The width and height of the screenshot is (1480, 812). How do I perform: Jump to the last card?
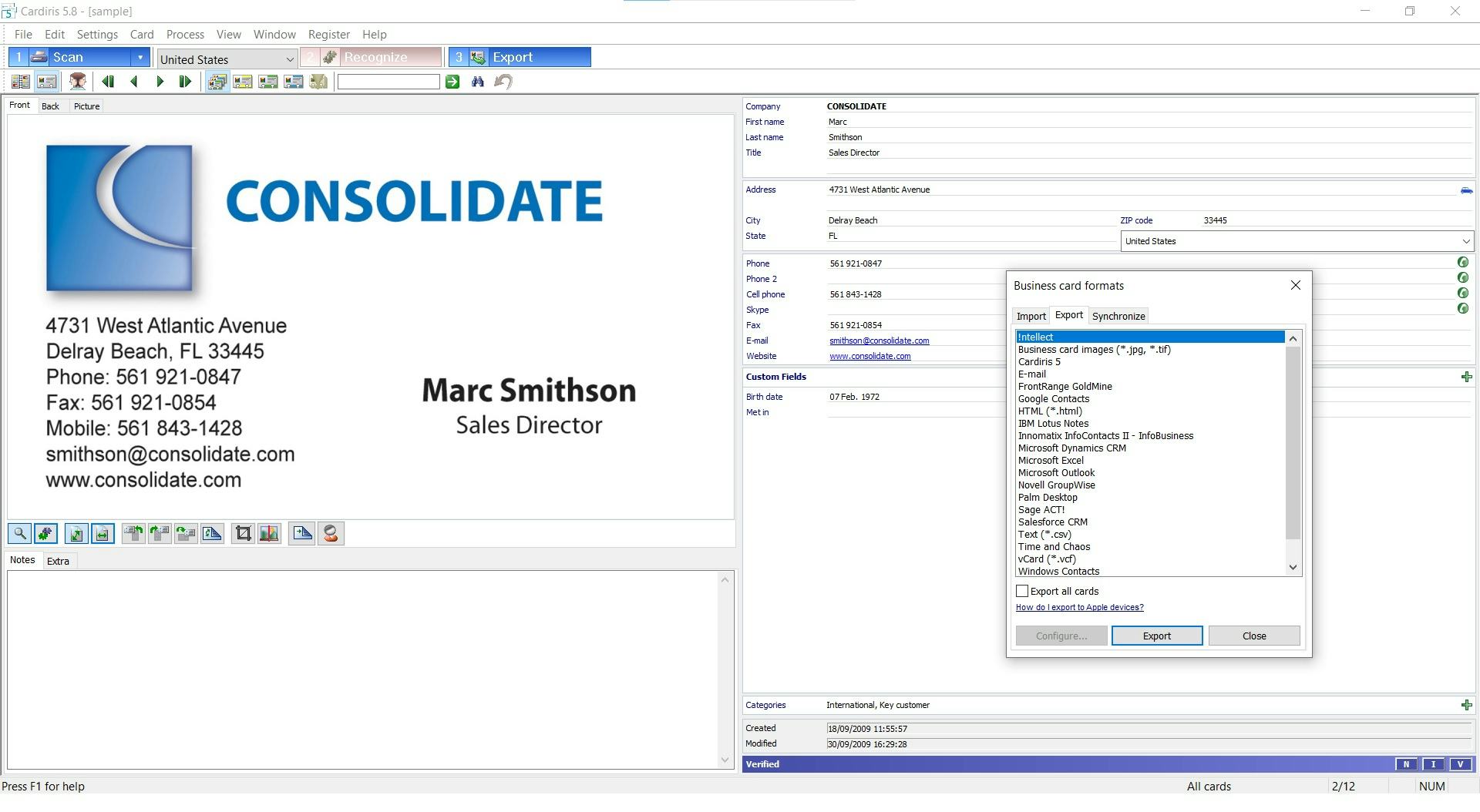coord(185,82)
